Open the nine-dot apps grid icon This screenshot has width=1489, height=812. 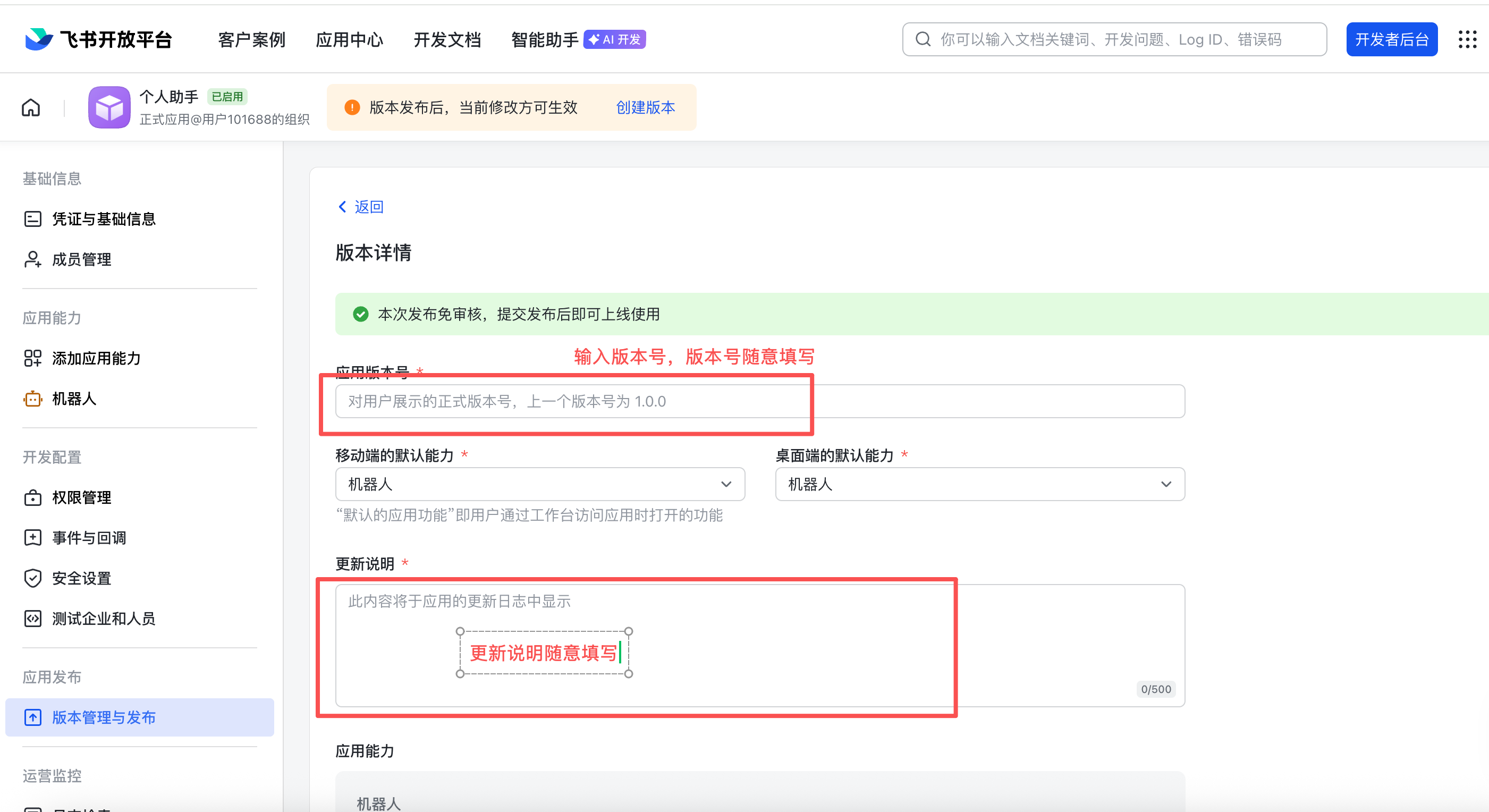click(1467, 39)
